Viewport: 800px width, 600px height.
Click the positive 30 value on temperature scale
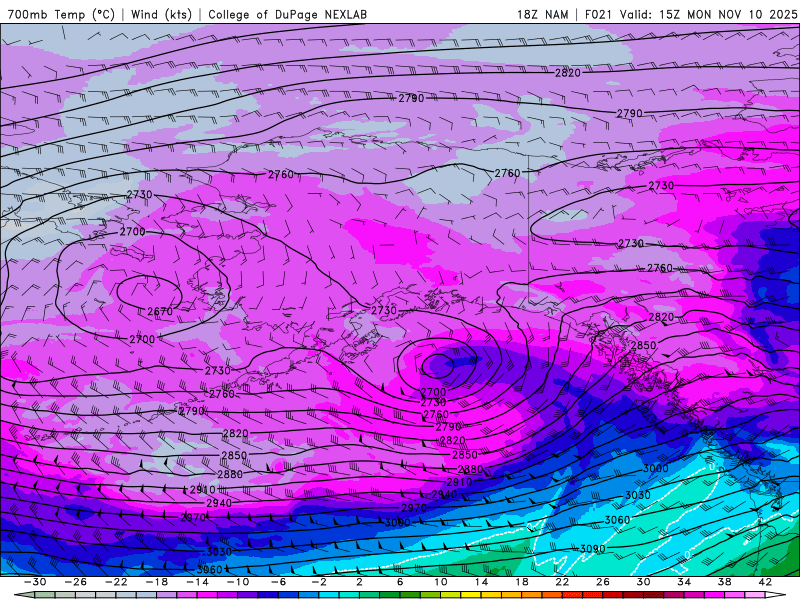pyautogui.click(x=643, y=582)
